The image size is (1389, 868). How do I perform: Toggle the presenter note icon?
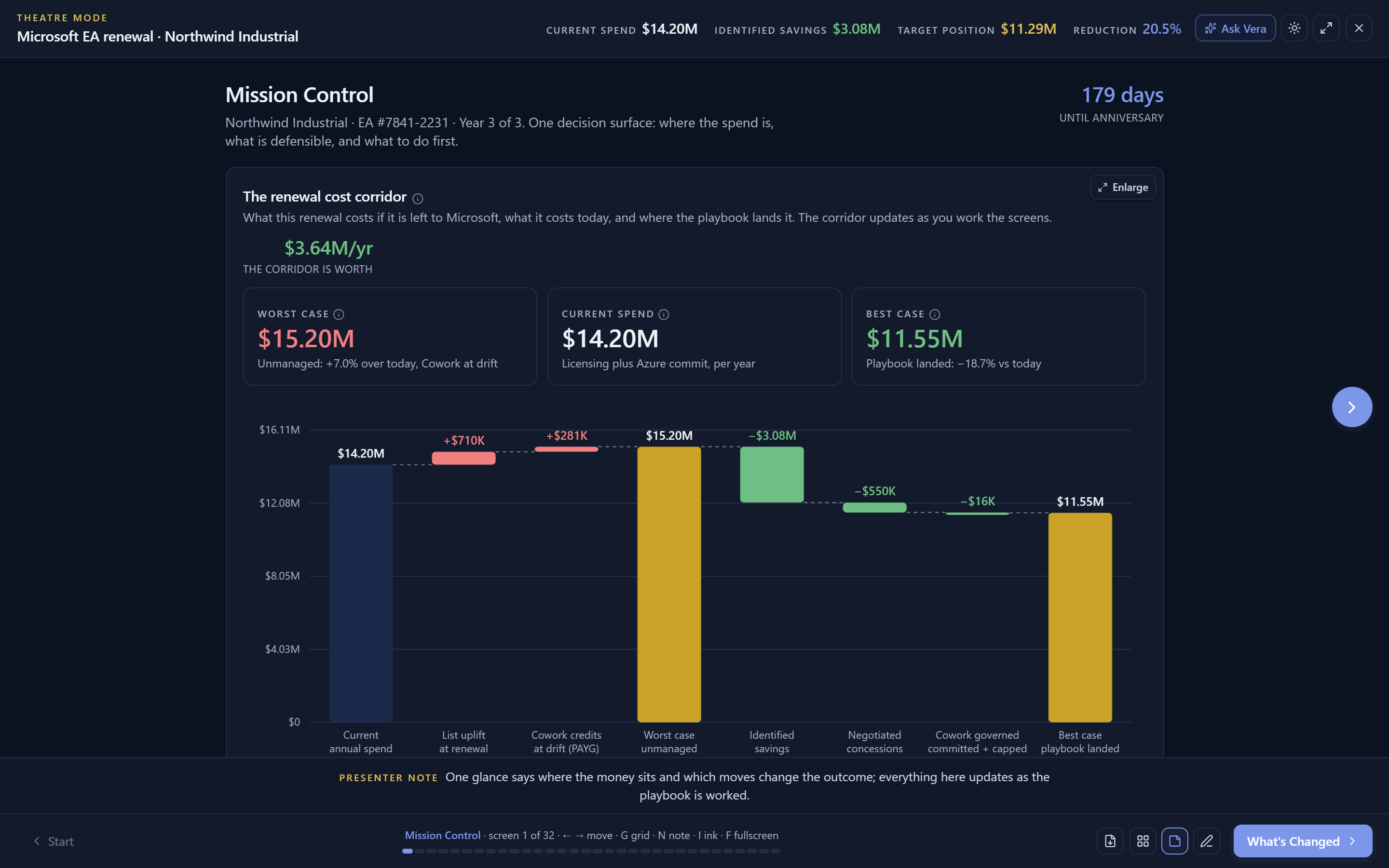(1175, 841)
